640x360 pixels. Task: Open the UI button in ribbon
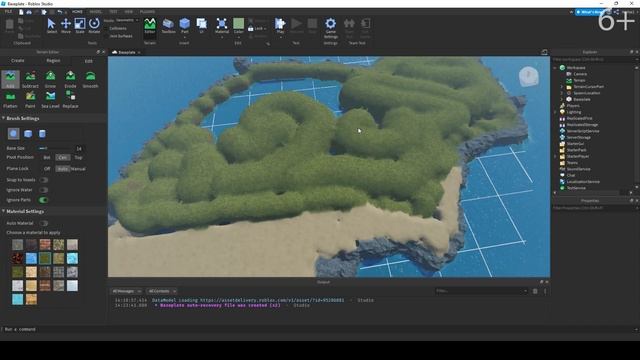(202, 25)
